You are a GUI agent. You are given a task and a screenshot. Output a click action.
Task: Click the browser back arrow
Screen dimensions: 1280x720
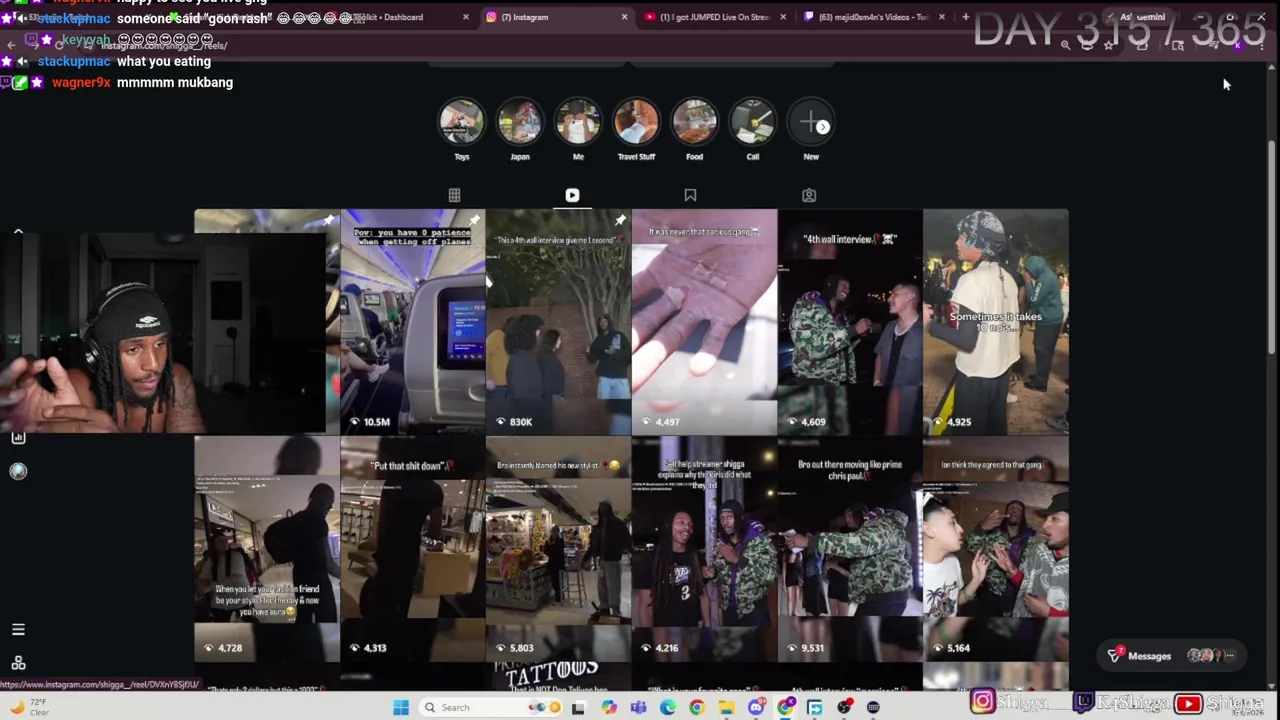click(11, 45)
